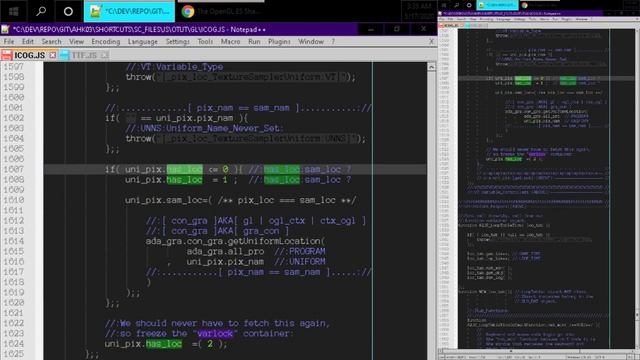Open the Edit menu
Image resolution: width=640 pixels, height=360 pixels.
coord(28,42)
